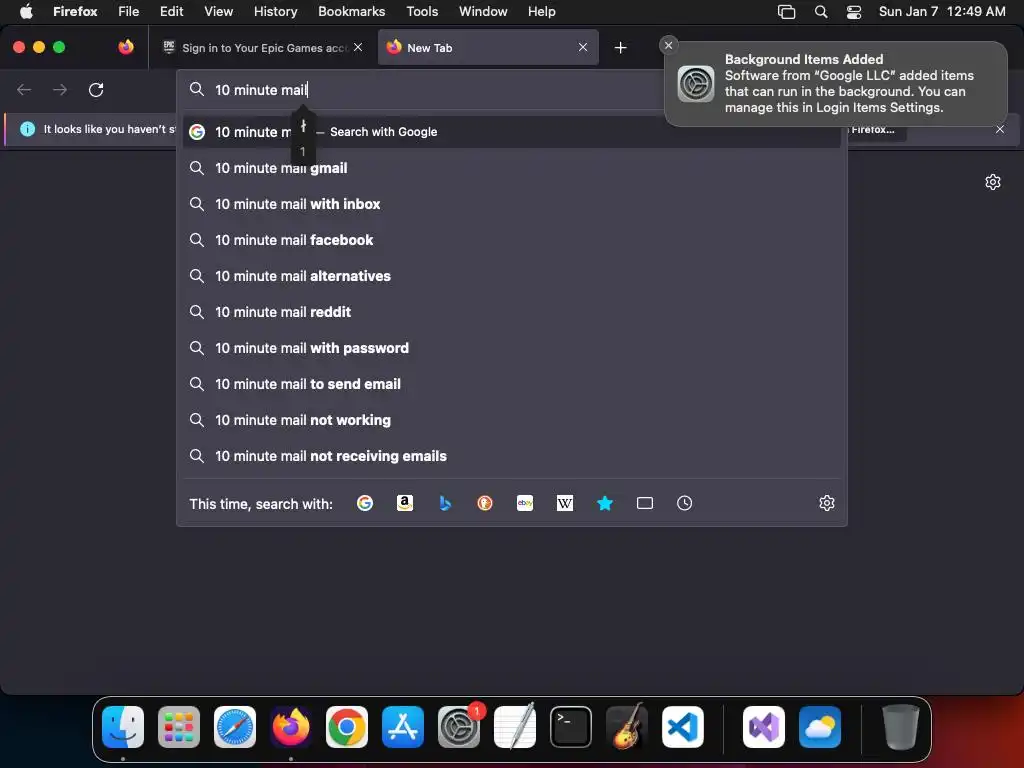Open the Tools menu
Viewport: 1024px width, 768px height.
click(422, 11)
